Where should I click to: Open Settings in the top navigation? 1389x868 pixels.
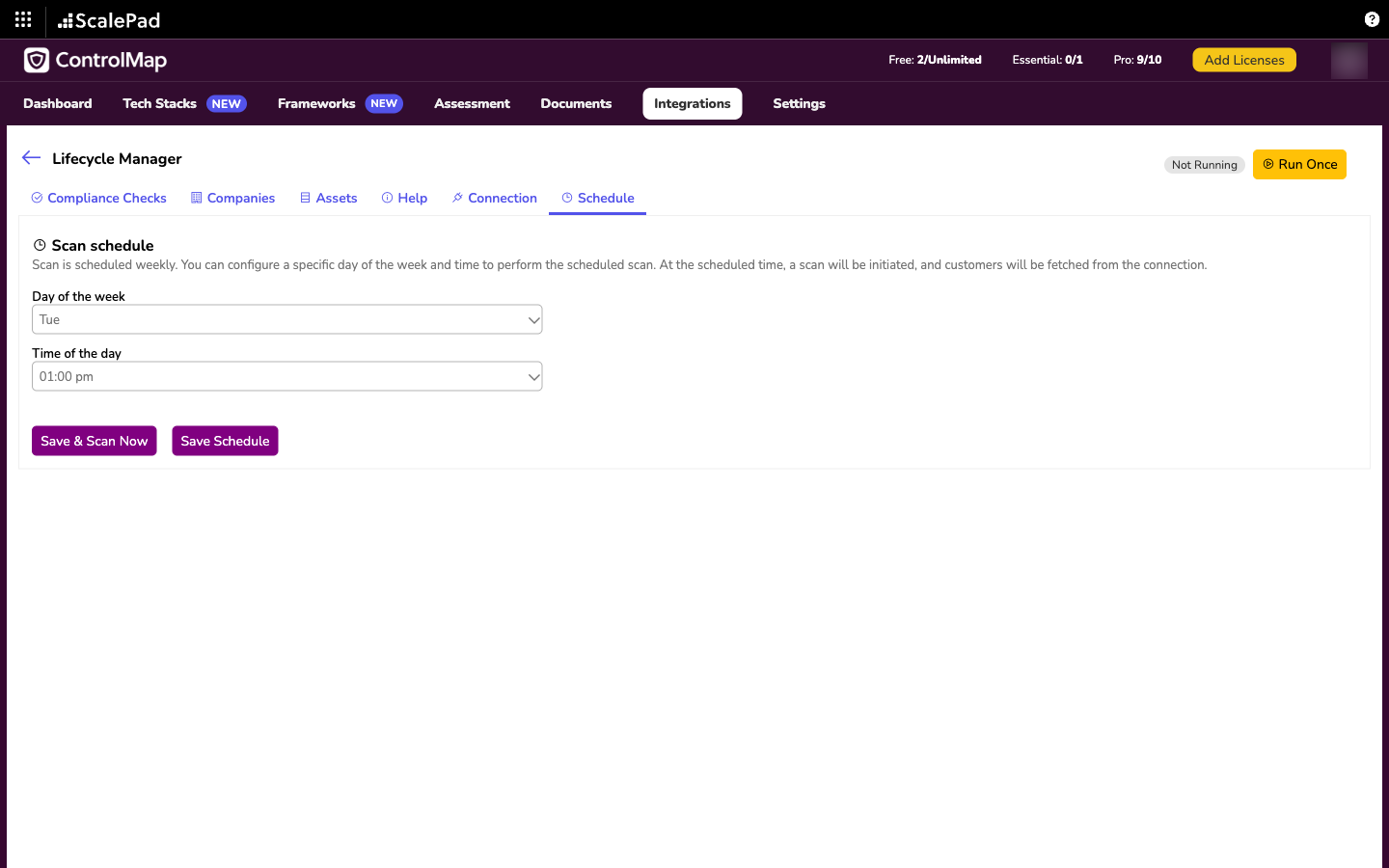pos(799,103)
